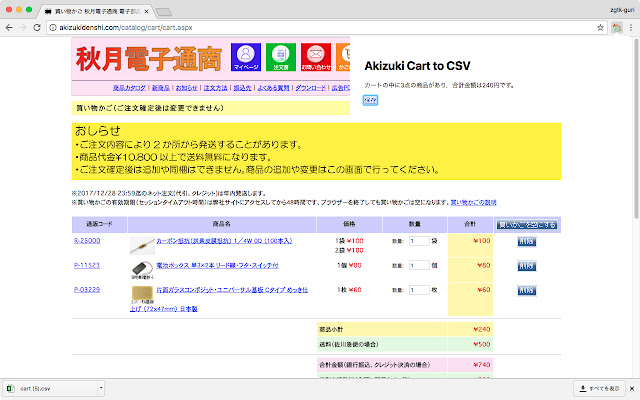Close the downloads bar with the X
This screenshot has height=400, width=640.
pyautogui.click(x=632, y=389)
